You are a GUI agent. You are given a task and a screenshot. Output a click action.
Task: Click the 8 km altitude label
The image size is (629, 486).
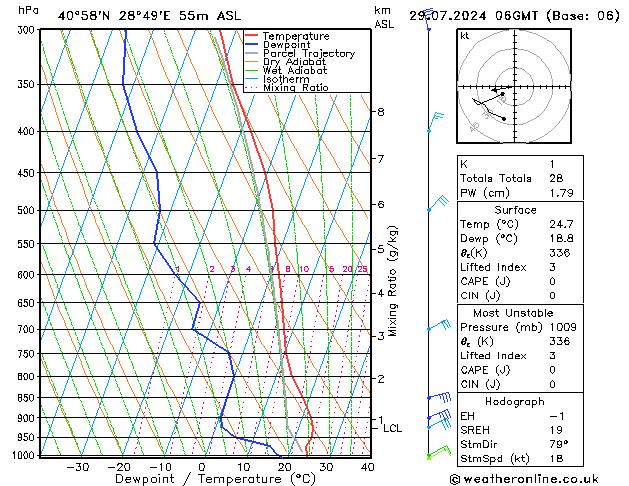coord(381,112)
